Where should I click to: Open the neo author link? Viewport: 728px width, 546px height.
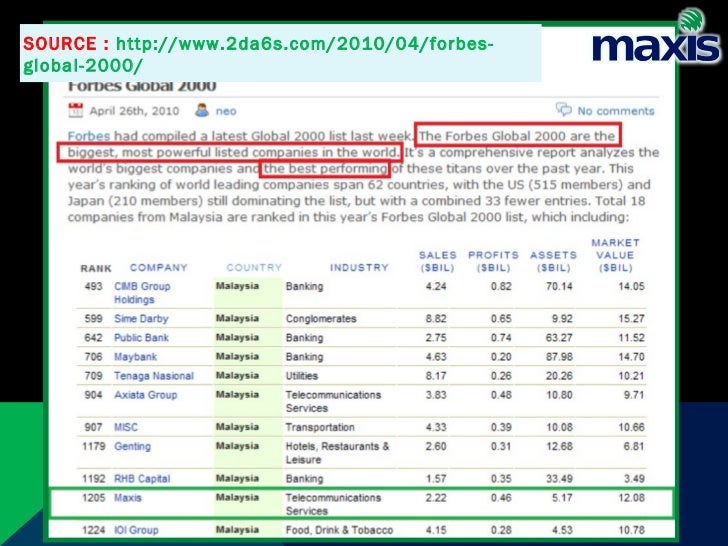(226, 111)
